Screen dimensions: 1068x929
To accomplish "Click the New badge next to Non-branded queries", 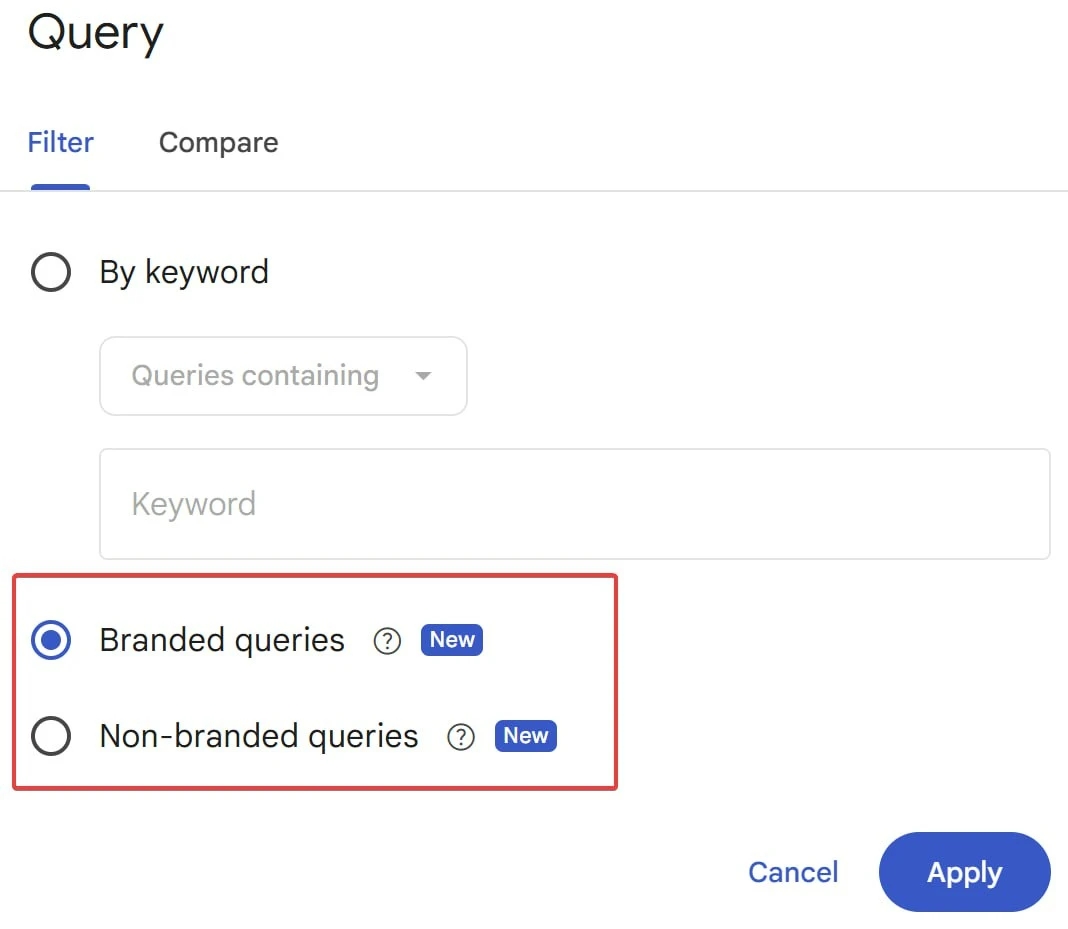I will click(x=526, y=736).
